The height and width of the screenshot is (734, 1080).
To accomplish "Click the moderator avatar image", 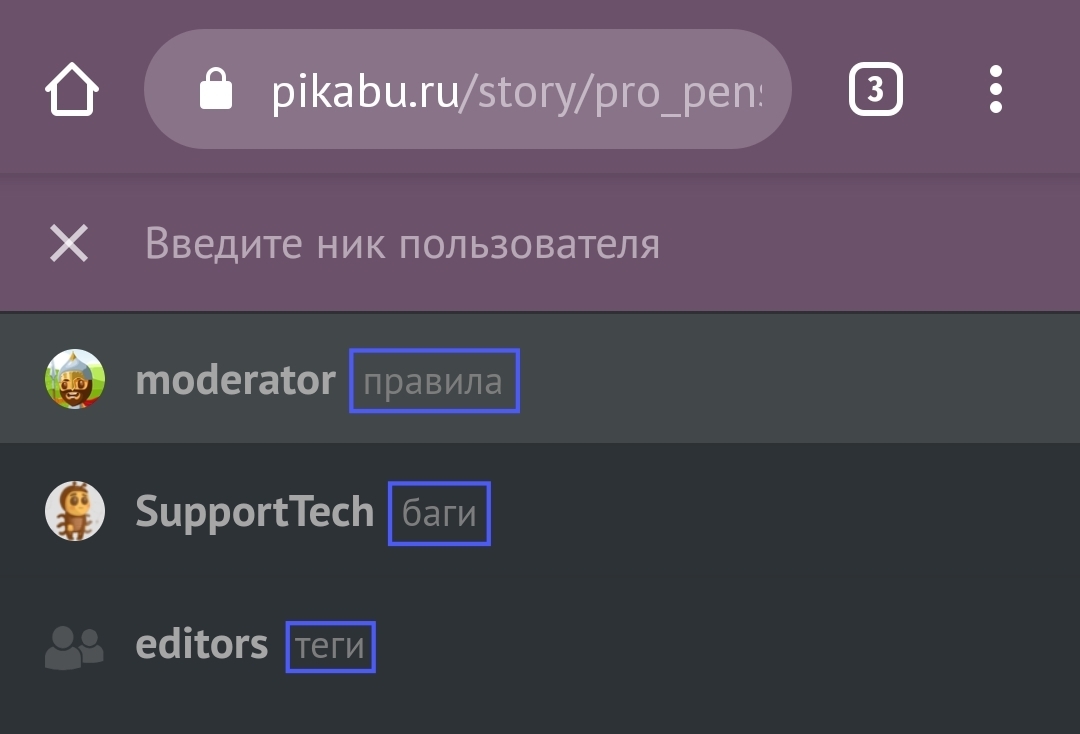I will (75, 379).
